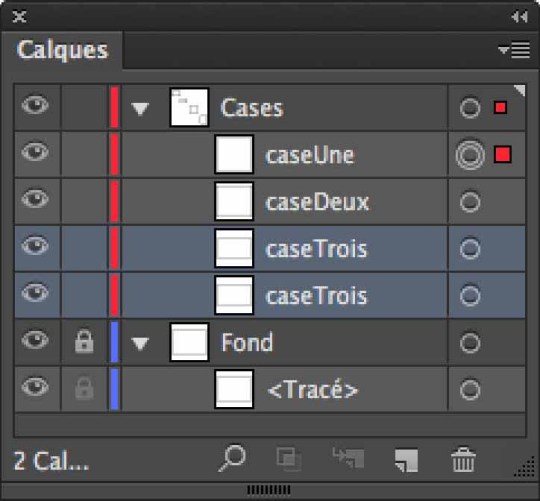Collapse the Cases layer triangle
Screen dimensions: 540x501
coord(140,109)
